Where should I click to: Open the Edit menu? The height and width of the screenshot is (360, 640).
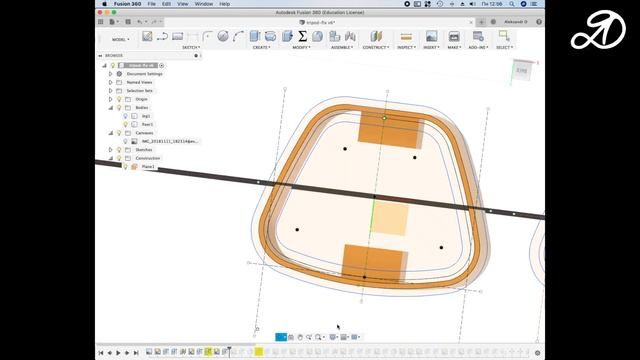(x=166, y=4)
